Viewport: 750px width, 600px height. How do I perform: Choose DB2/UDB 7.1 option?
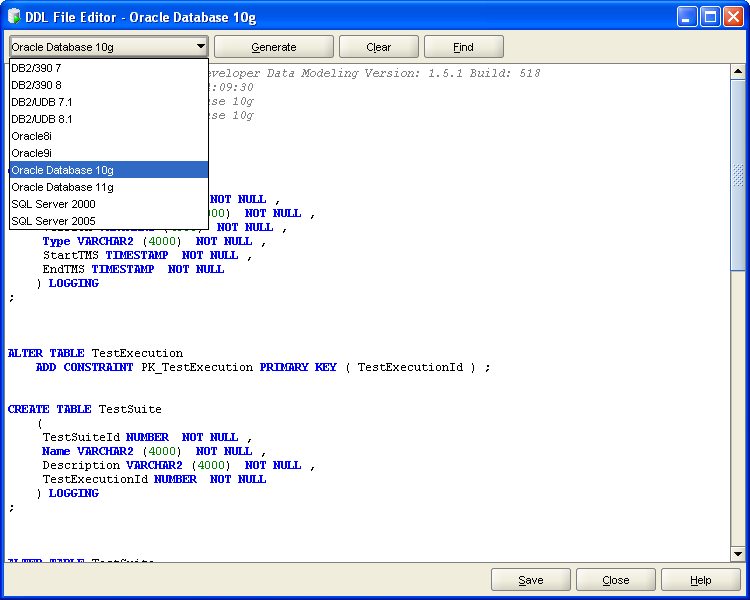pos(109,102)
